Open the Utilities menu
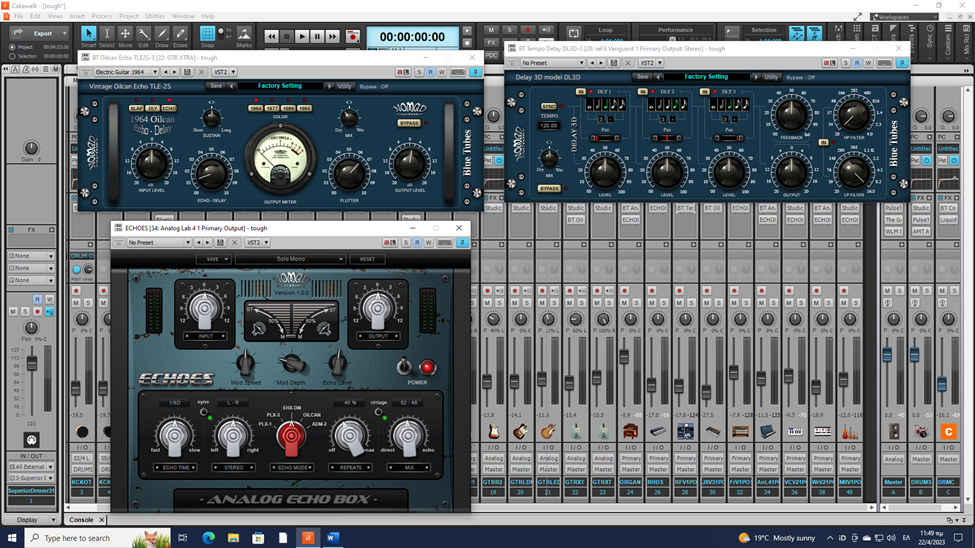The height and width of the screenshot is (548, 975). coord(155,16)
